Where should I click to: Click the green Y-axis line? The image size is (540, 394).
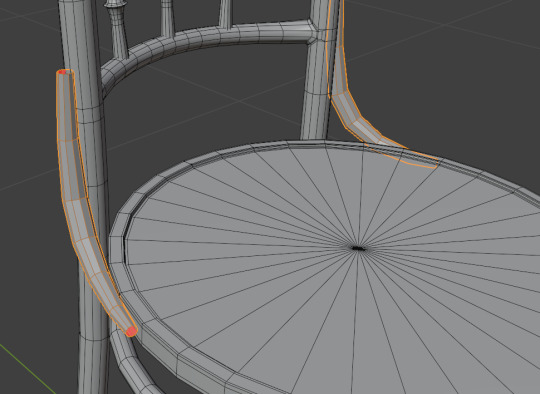coord(28,368)
